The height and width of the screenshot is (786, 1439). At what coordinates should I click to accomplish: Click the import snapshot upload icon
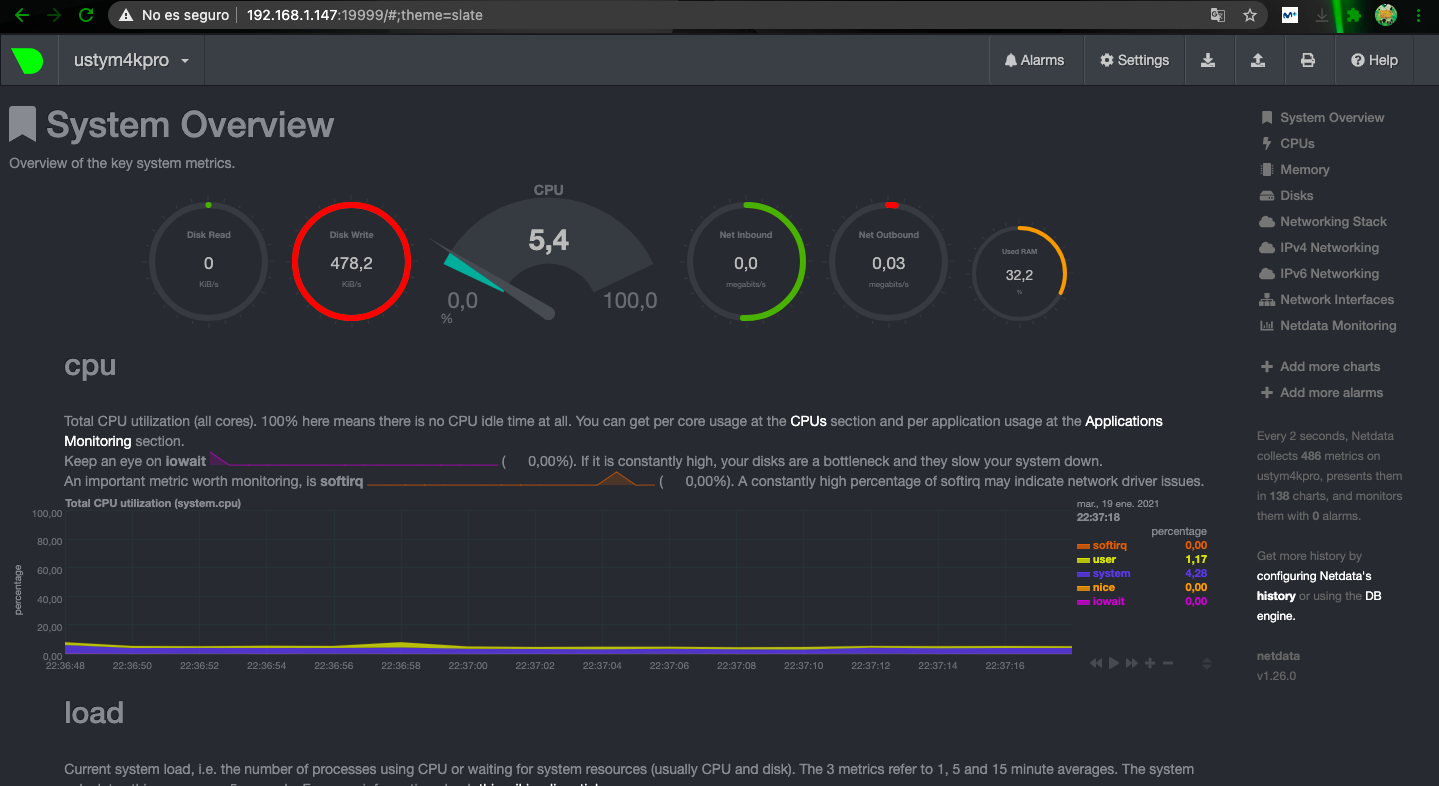pos(1258,60)
